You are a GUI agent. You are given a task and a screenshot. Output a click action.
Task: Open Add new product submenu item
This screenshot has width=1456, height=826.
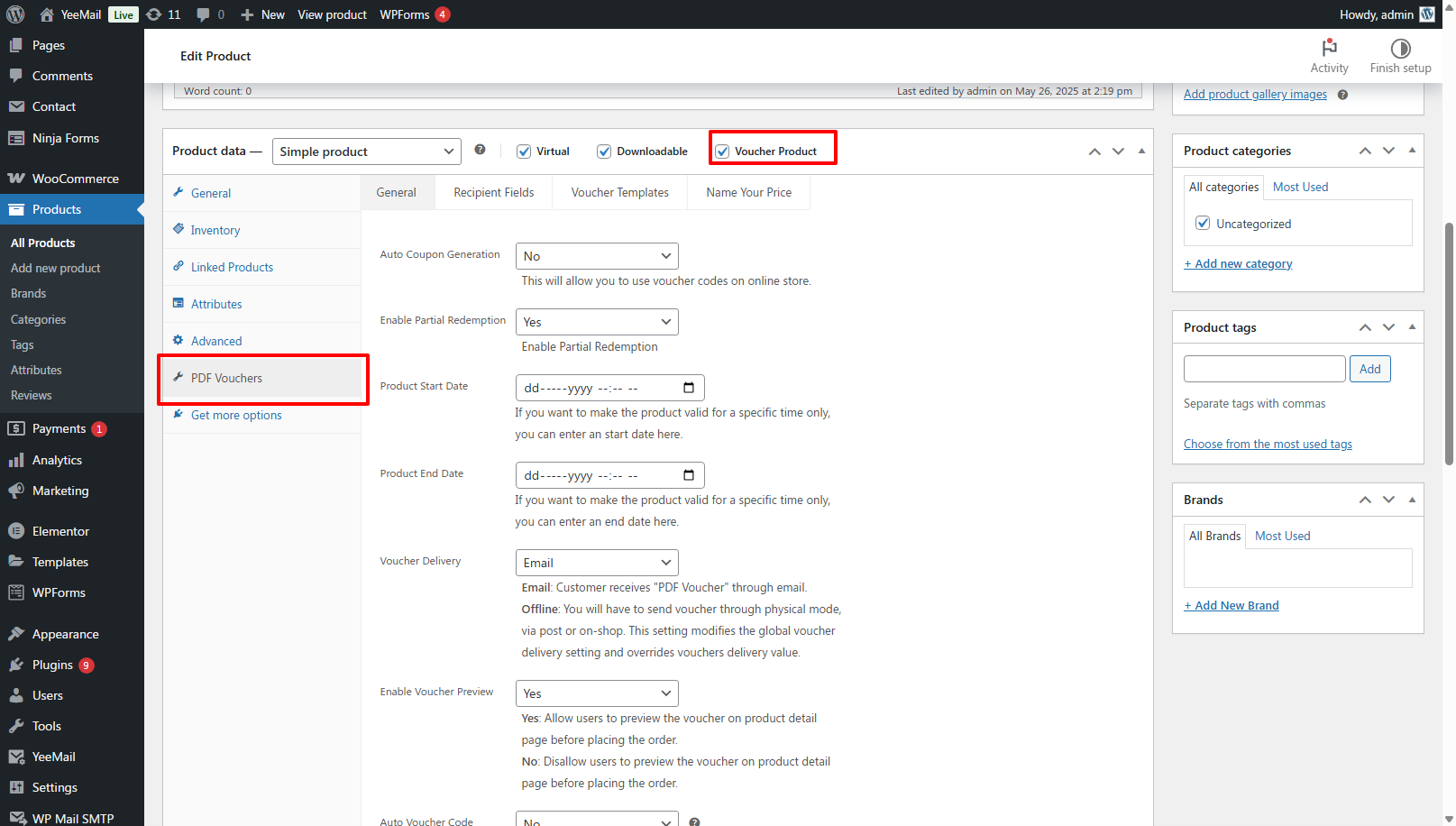[55, 268]
